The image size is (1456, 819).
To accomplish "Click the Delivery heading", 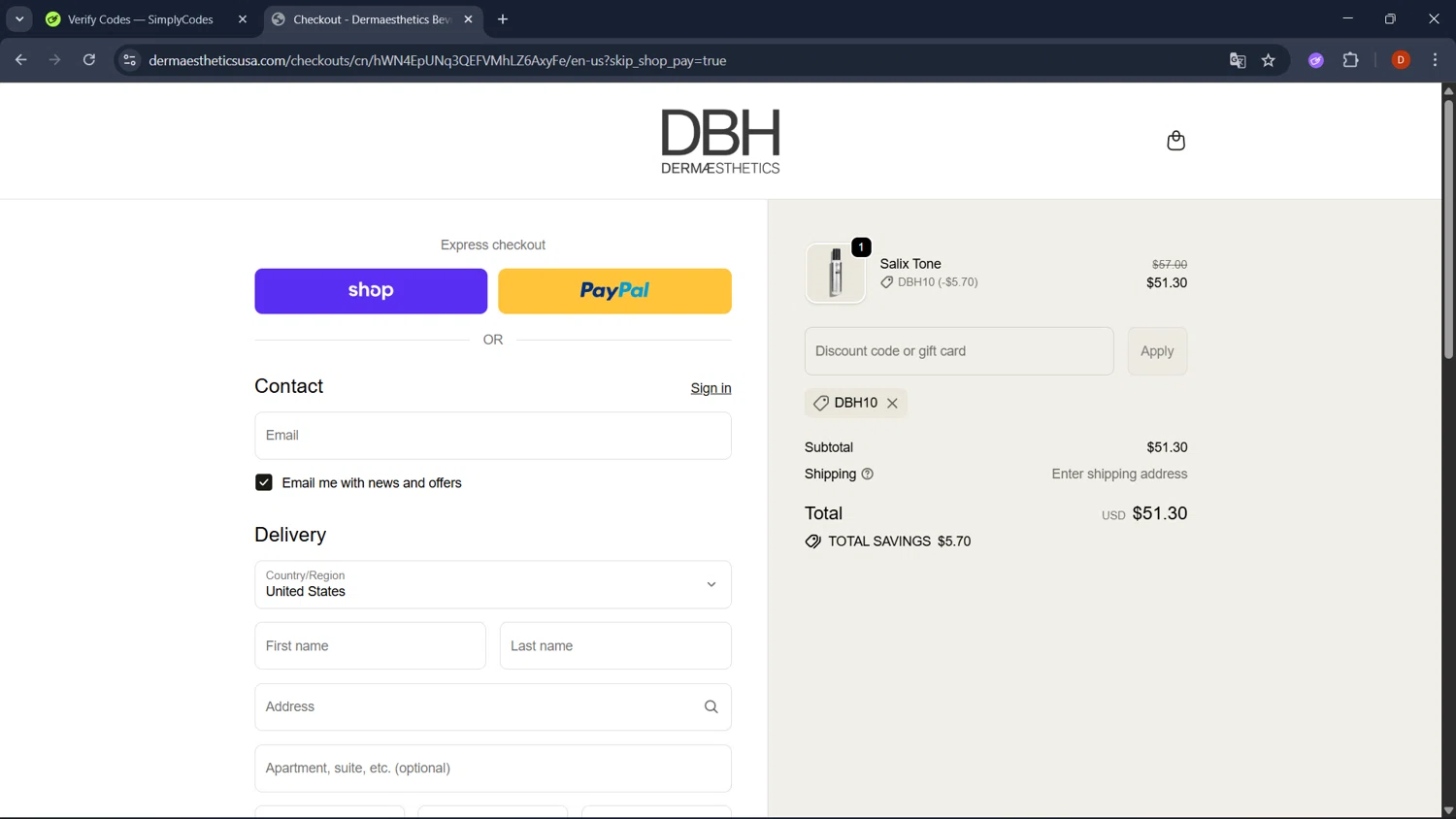I will click(x=290, y=535).
